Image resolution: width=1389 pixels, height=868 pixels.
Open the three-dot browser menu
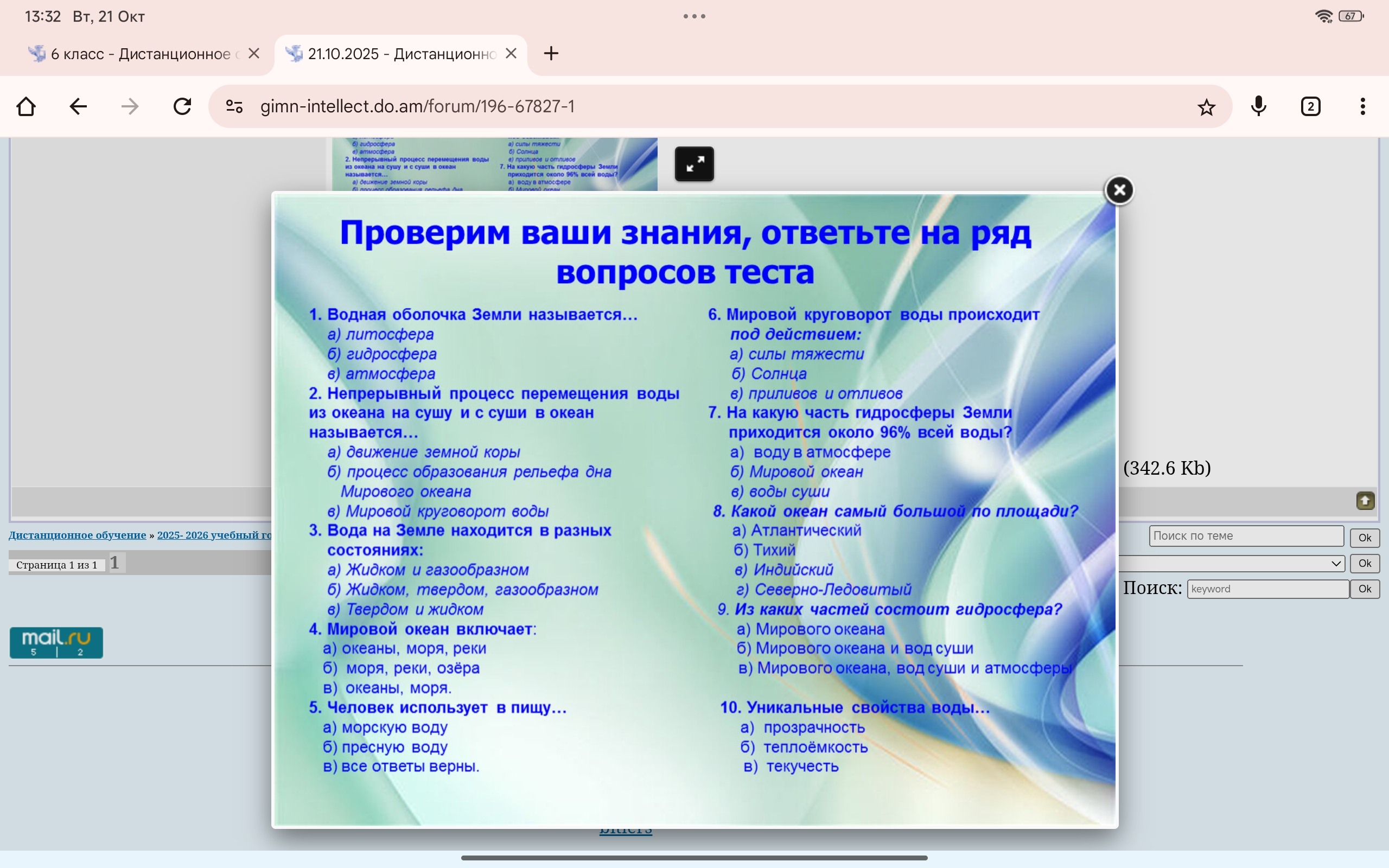(1362, 107)
